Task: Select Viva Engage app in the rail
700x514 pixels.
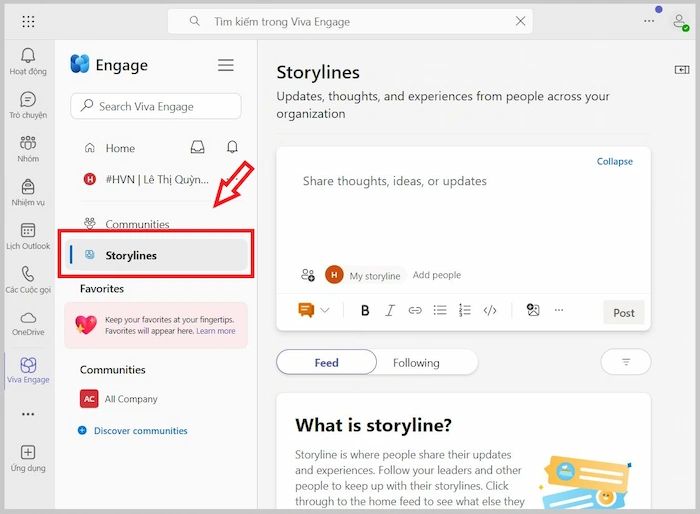Action: pyautogui.click(x=28, y=370)
